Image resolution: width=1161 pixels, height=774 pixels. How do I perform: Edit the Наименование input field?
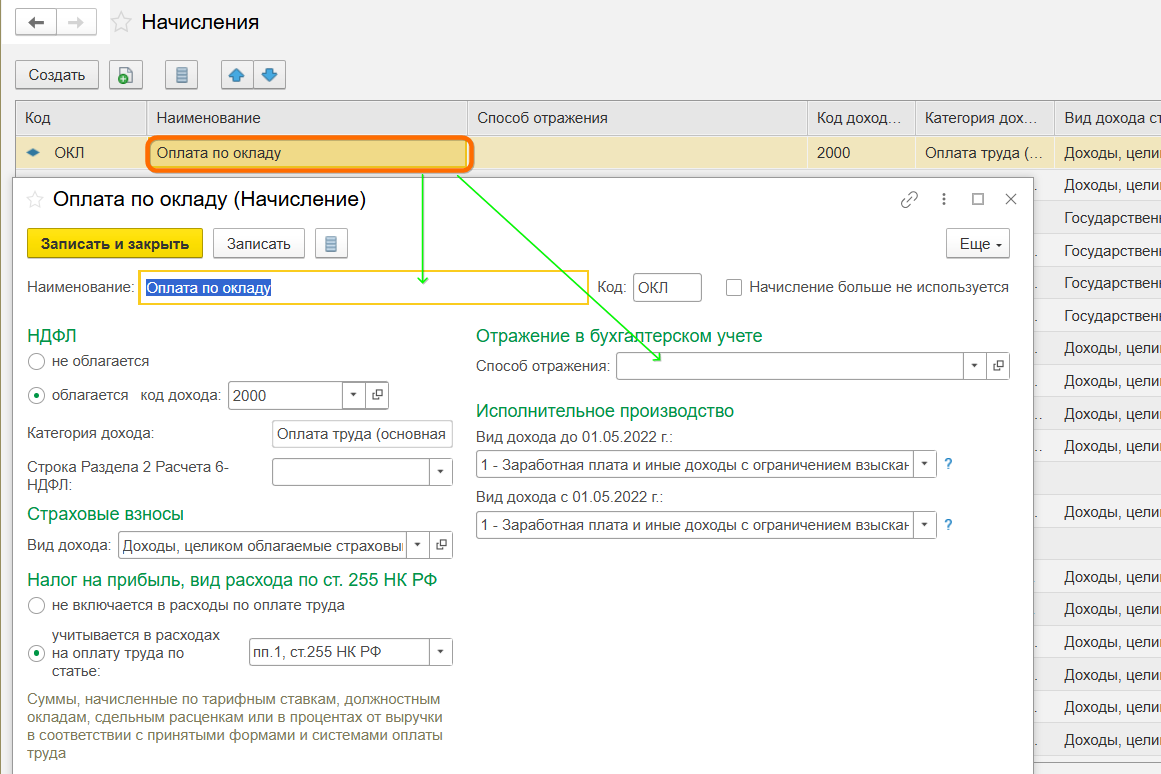pyautogui.click(x=364, y=287)
